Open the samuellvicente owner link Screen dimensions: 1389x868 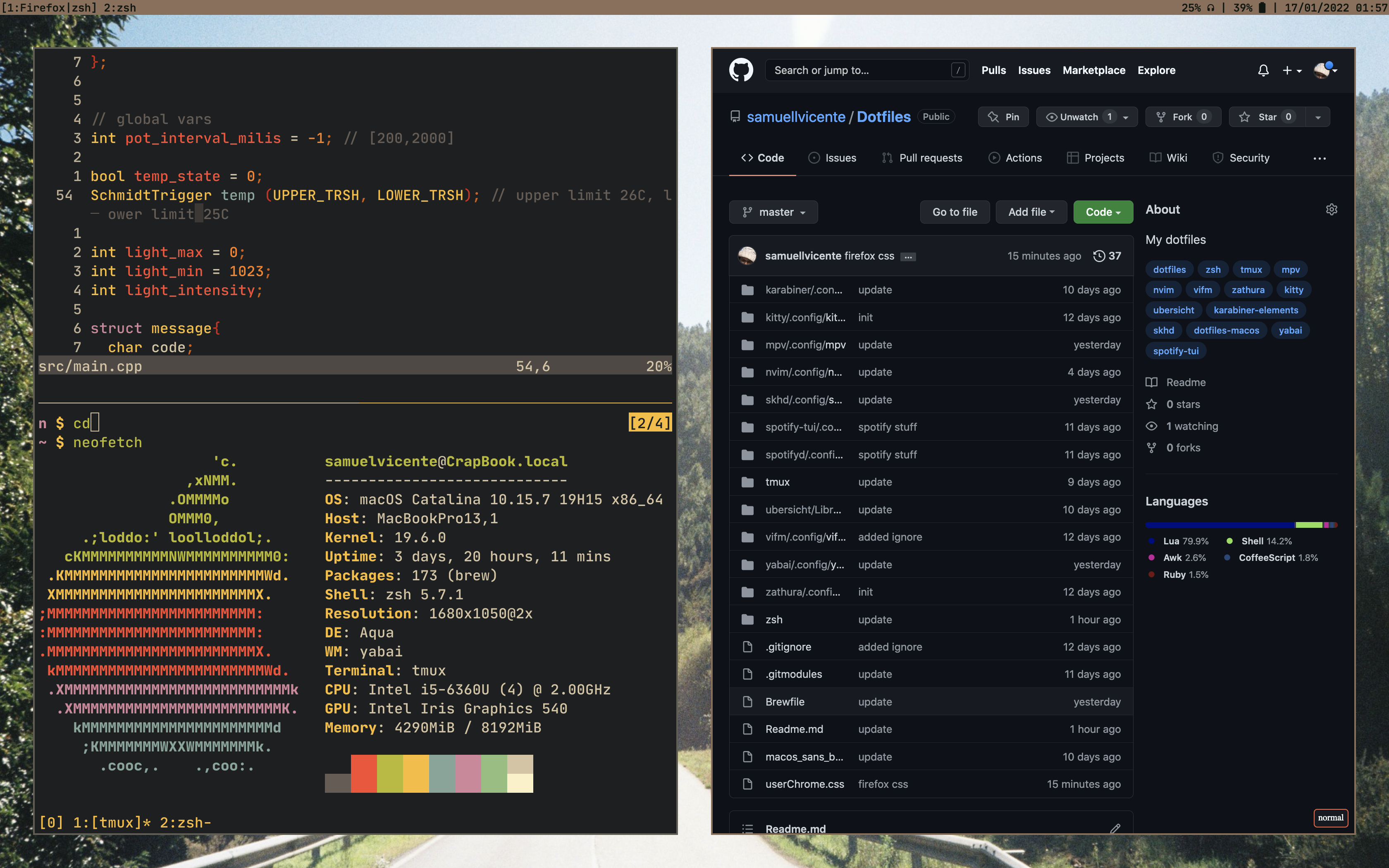(795, 117)
